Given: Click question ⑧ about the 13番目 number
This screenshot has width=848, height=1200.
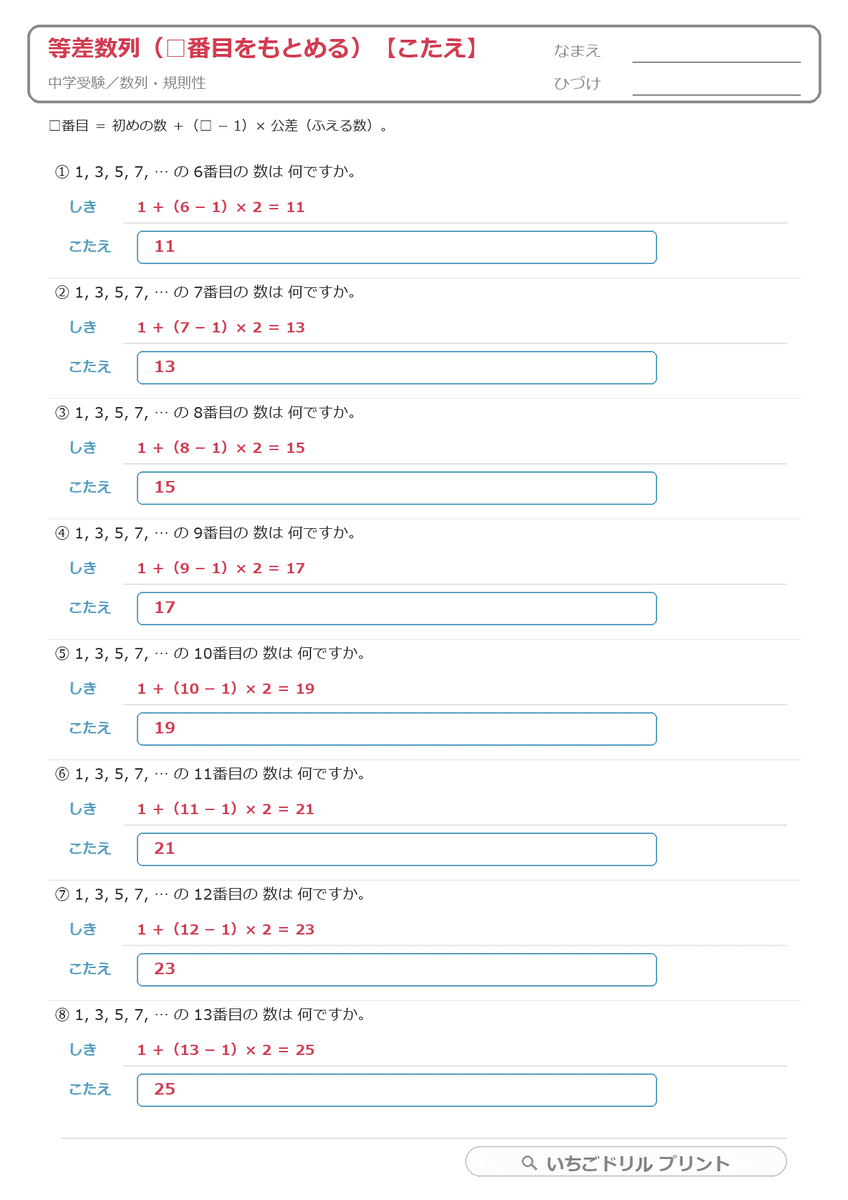Looking at the screenshot, I should click(x=210, y=1014).
